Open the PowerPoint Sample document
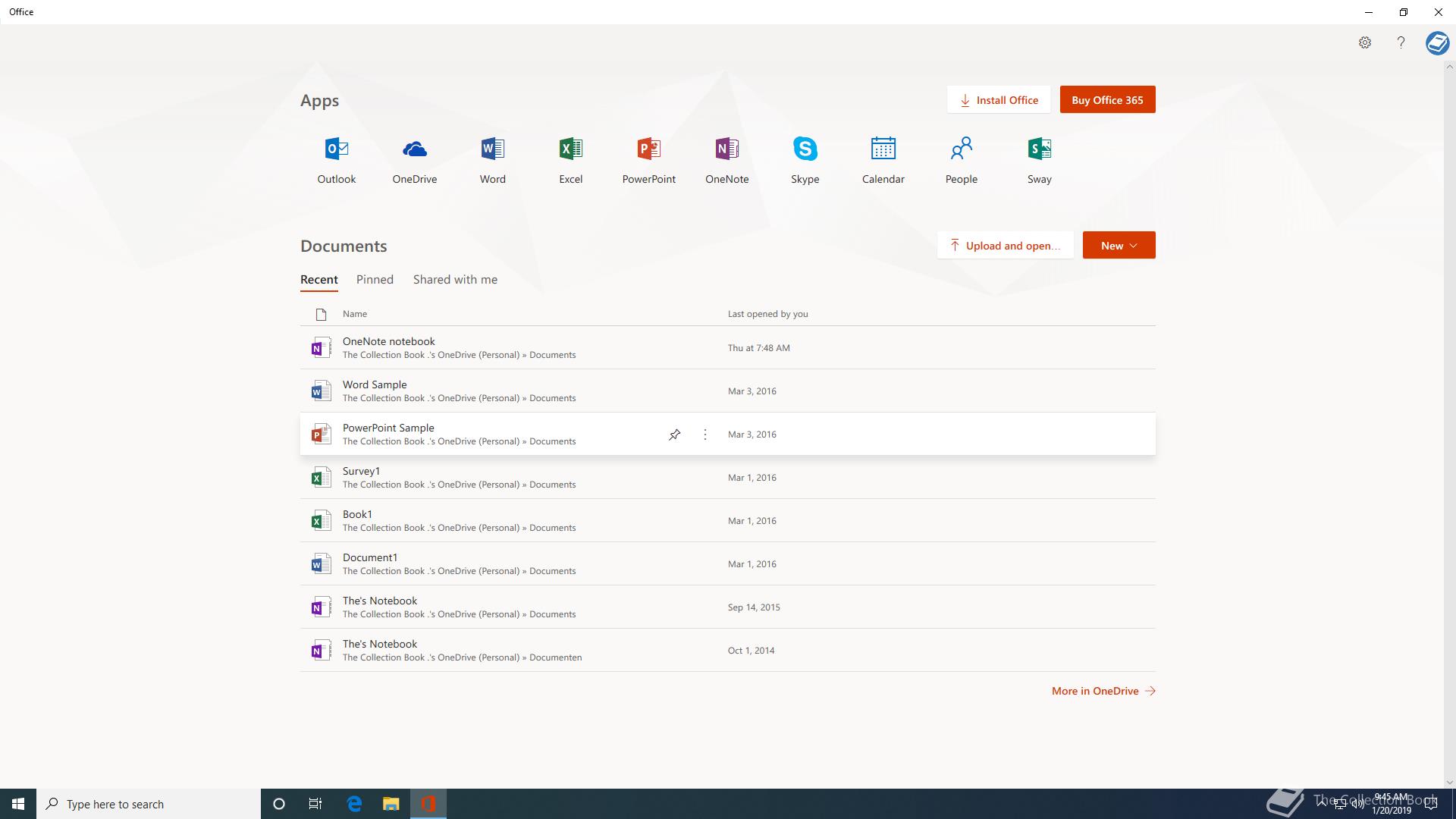The image size is (1456, 819). (728, 434)
